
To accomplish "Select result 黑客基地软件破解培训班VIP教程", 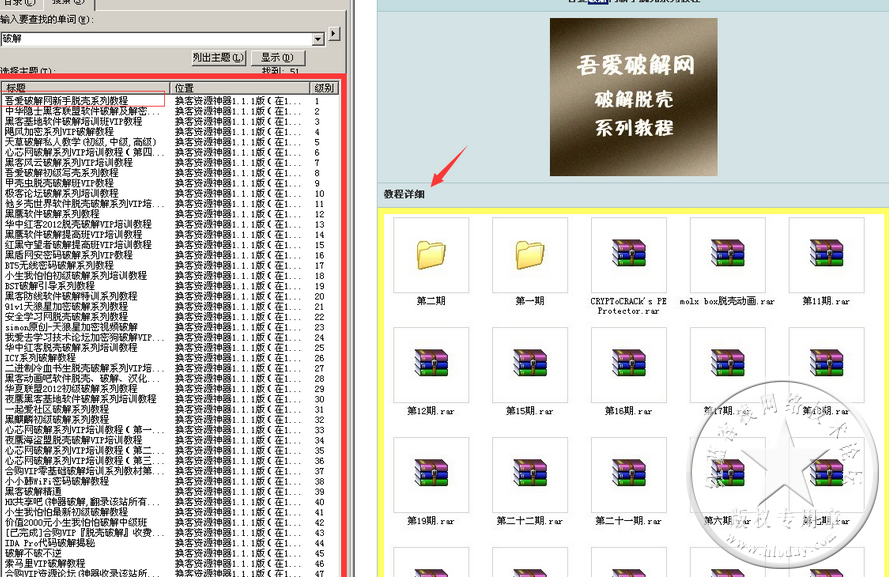I will coord(74,121).
